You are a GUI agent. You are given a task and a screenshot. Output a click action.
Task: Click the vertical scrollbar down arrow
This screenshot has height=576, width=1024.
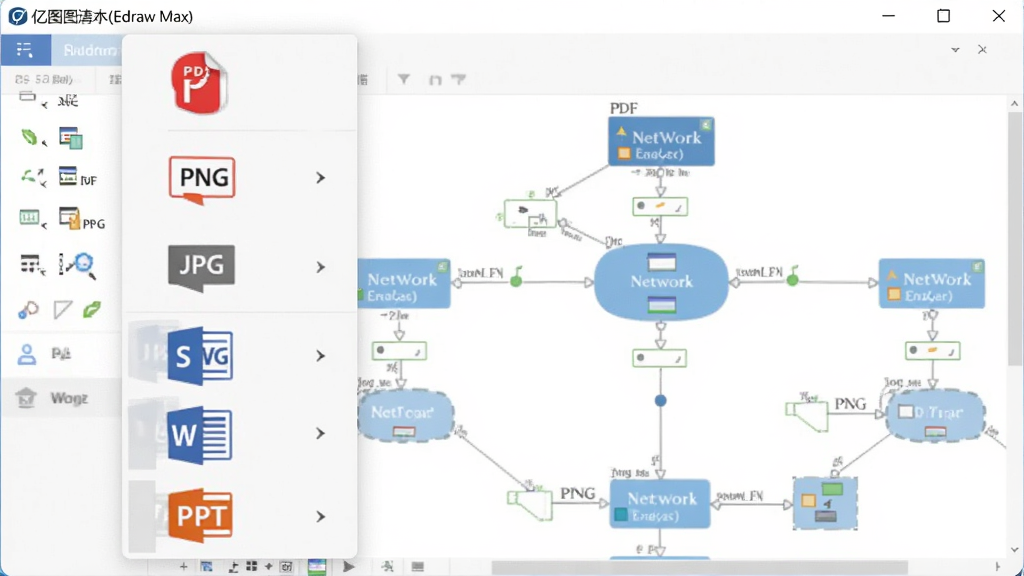click(1014, 550)
